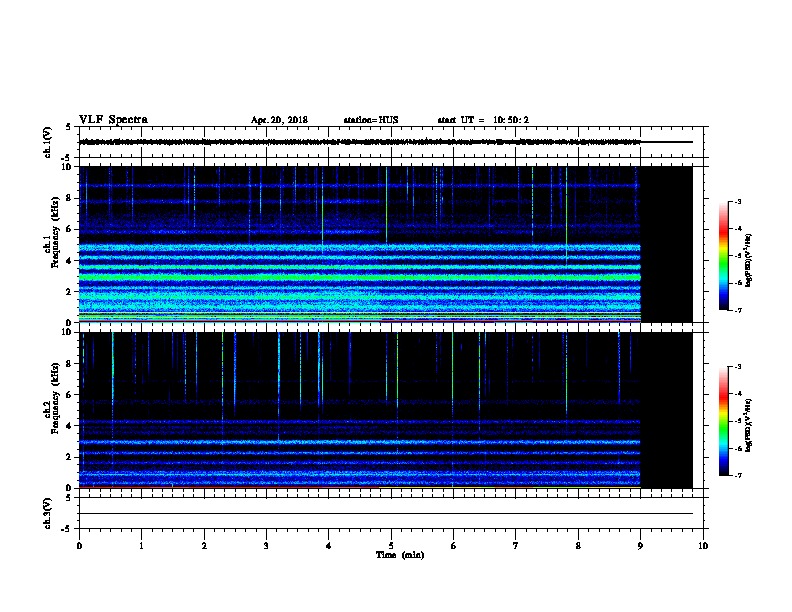792x612 pixels.
Task: Click the "-7" label on ch.2 color bar
Action: [x=737, y=476]
